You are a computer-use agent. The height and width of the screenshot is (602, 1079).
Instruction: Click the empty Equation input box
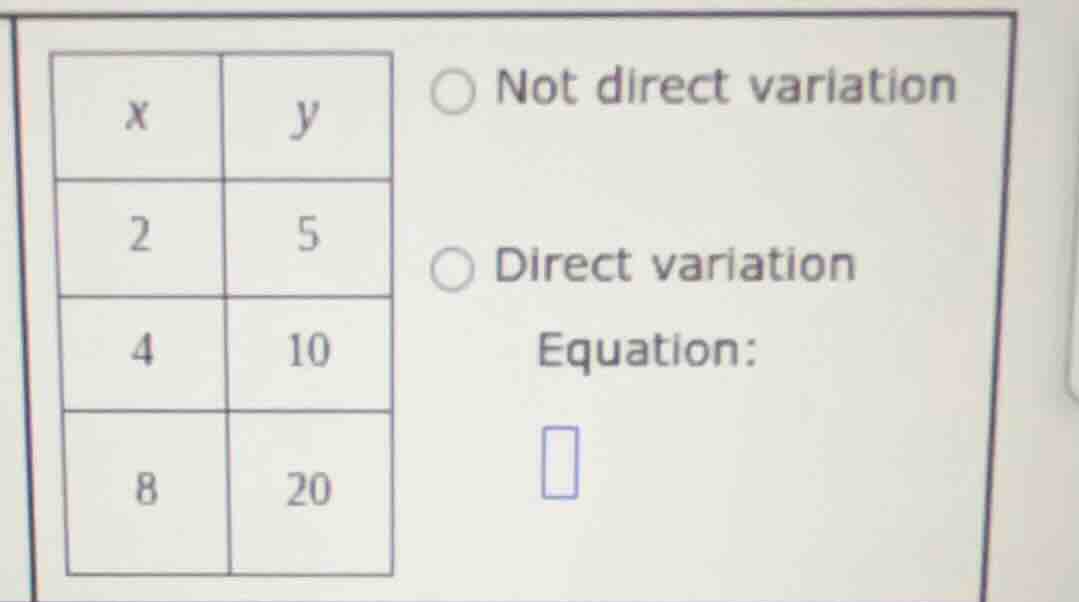click(x=560, y=461)
